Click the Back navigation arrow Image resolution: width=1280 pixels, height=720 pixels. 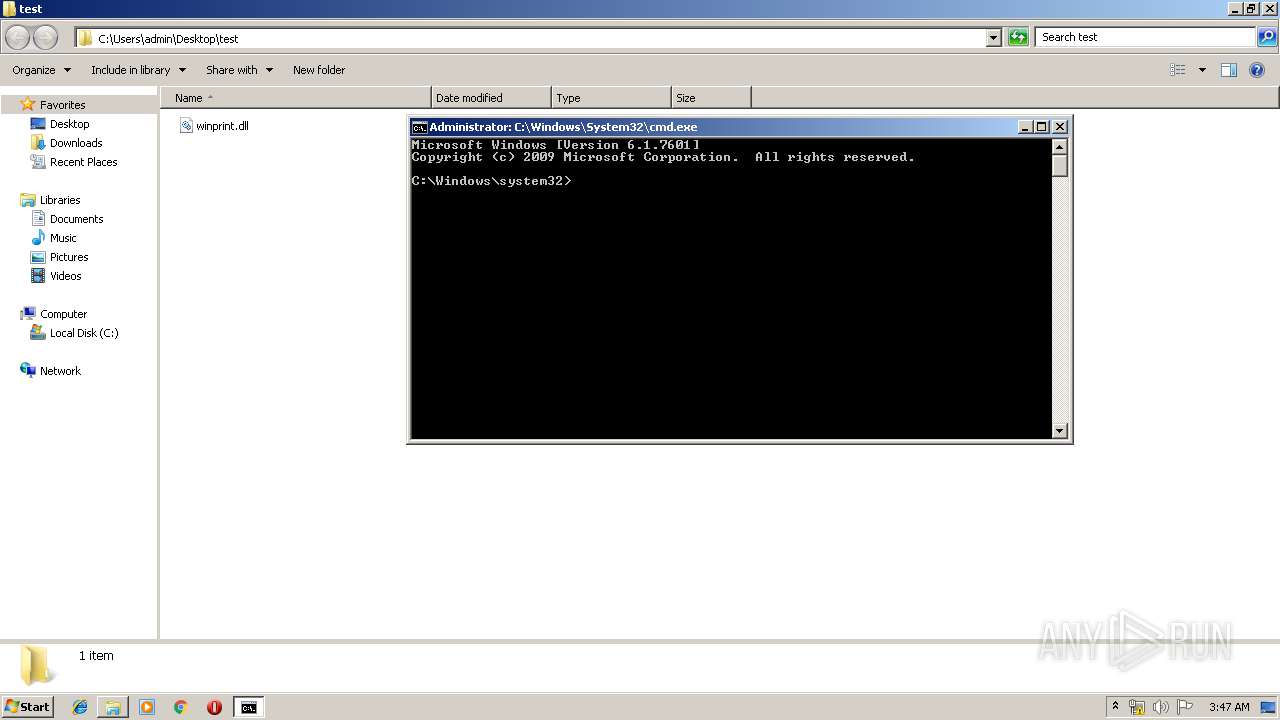pyautogui.click(x=18, y=37)
